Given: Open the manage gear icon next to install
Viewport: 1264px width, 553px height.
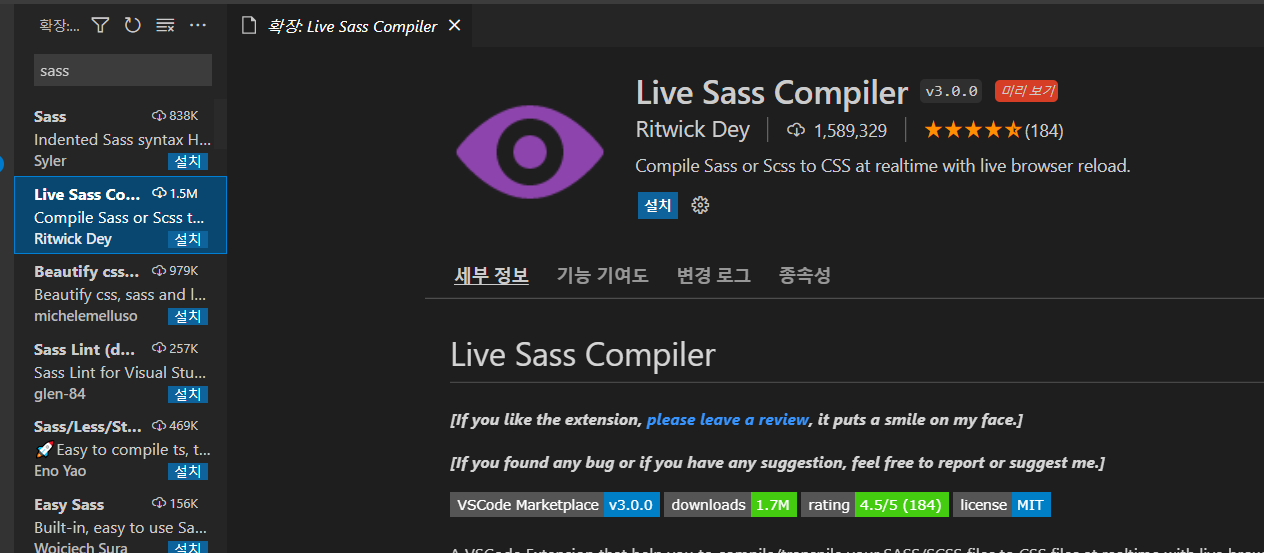Looking at the screenshot, I should point(700,205).
